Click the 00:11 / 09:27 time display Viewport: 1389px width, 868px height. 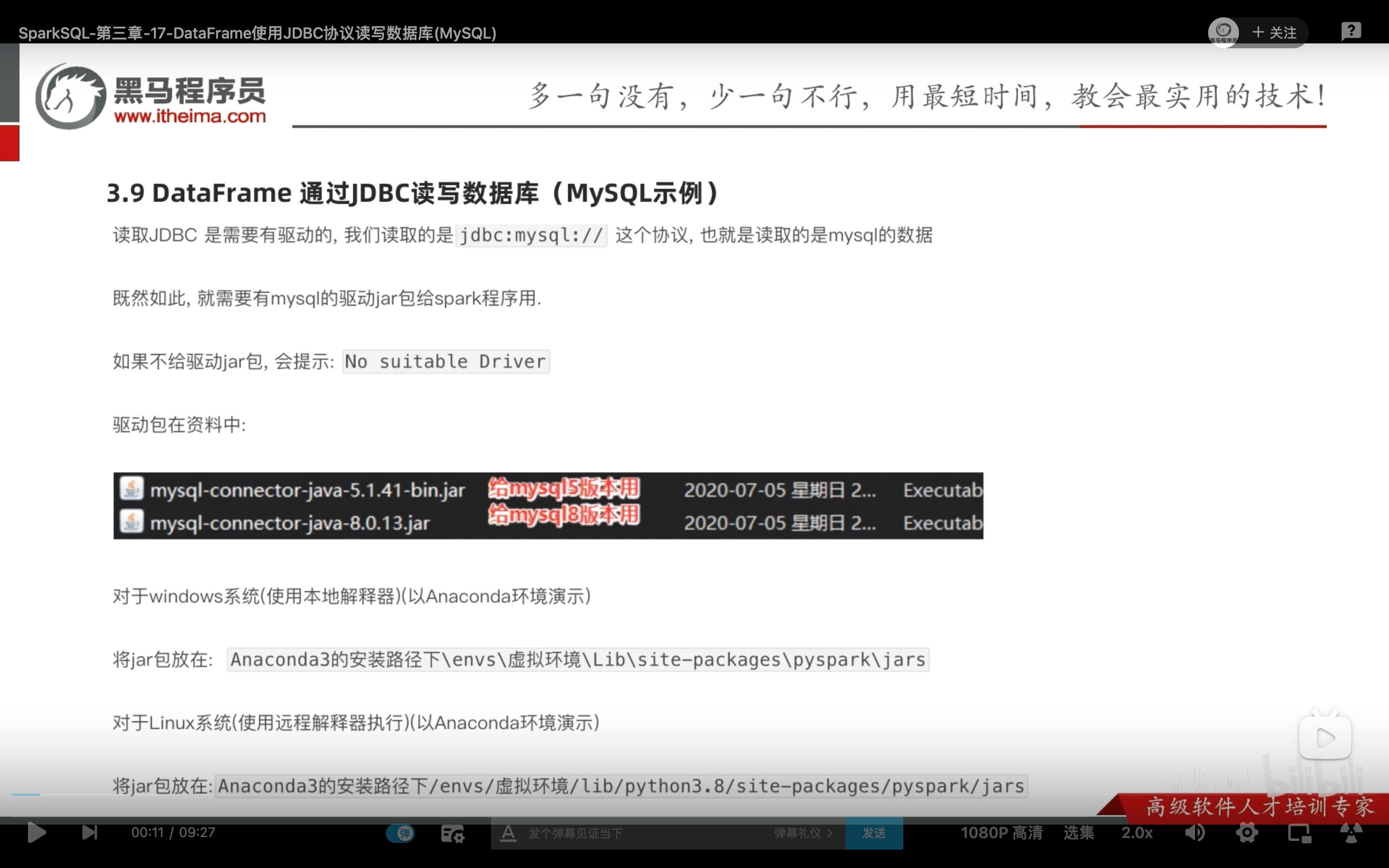click(x=173, y=832)
